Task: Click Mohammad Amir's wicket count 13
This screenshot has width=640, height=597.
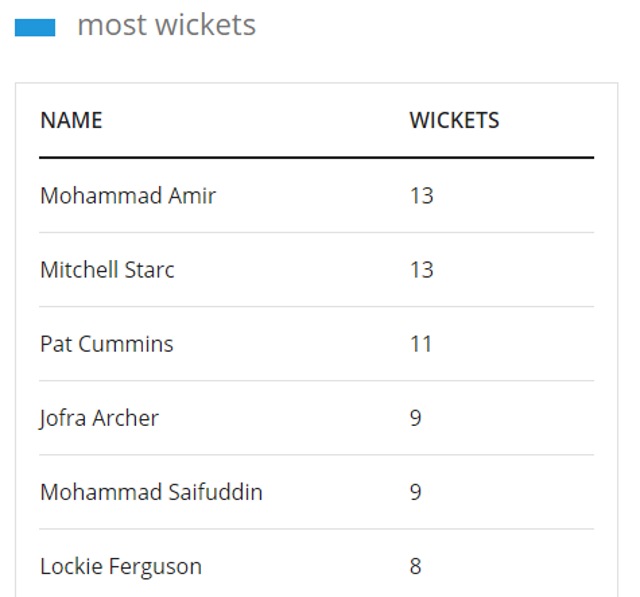Action: pos(422,195)
